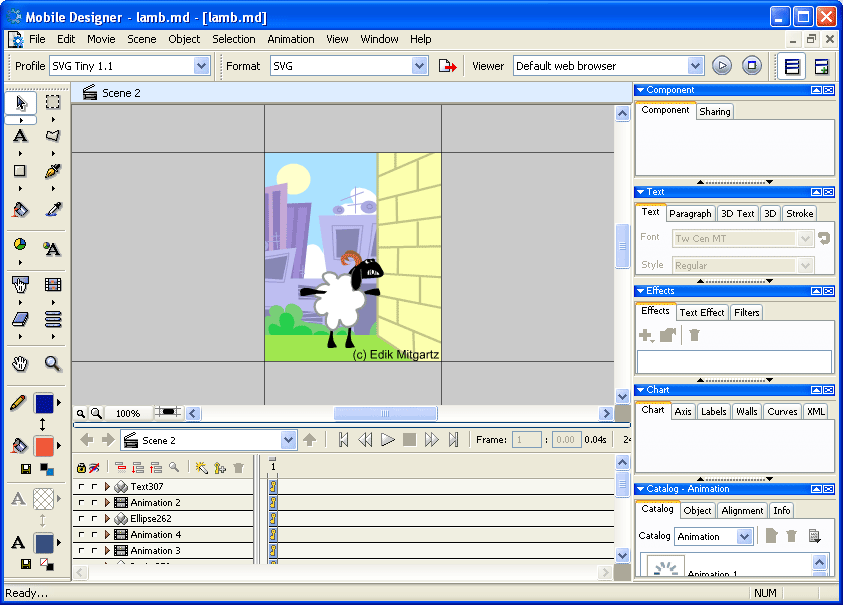Click the add panel icon in toolbar
Screen dimensions: 843x605
[x=821, y=67]
